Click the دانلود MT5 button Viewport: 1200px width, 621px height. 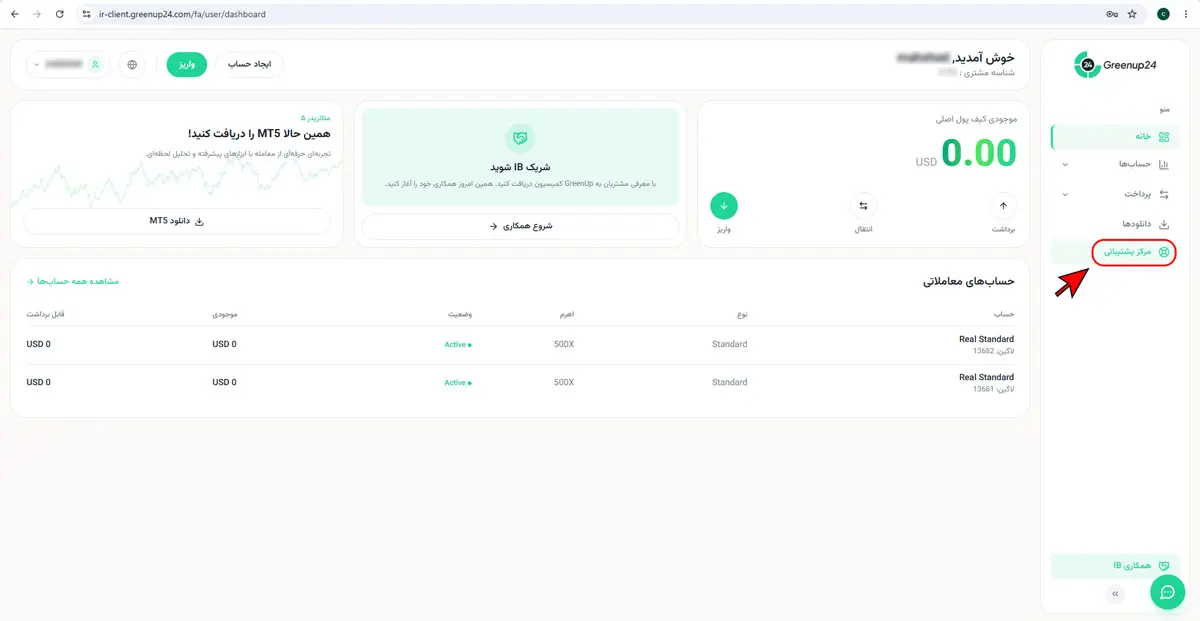(177, 221)
